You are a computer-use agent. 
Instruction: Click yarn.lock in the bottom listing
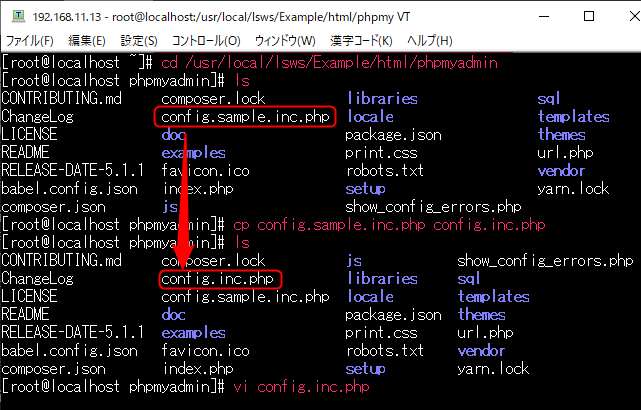(493, 369)
